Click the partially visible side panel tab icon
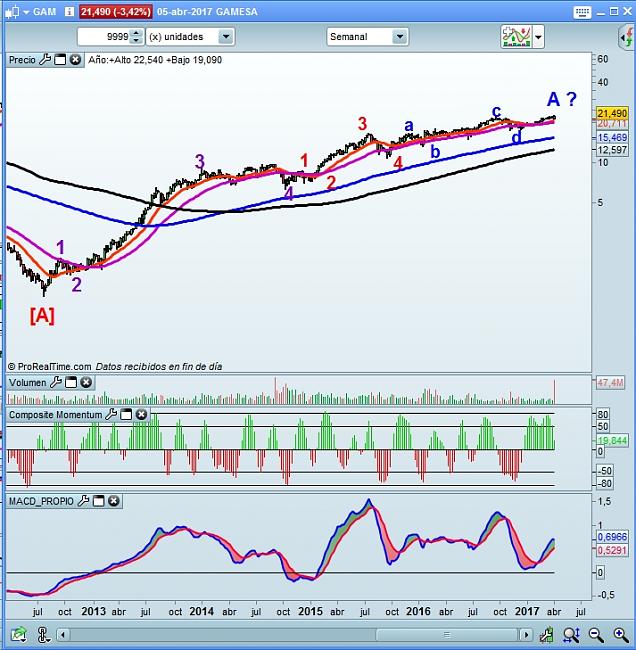This screenshot has height=650, width=636. point(627,37)
